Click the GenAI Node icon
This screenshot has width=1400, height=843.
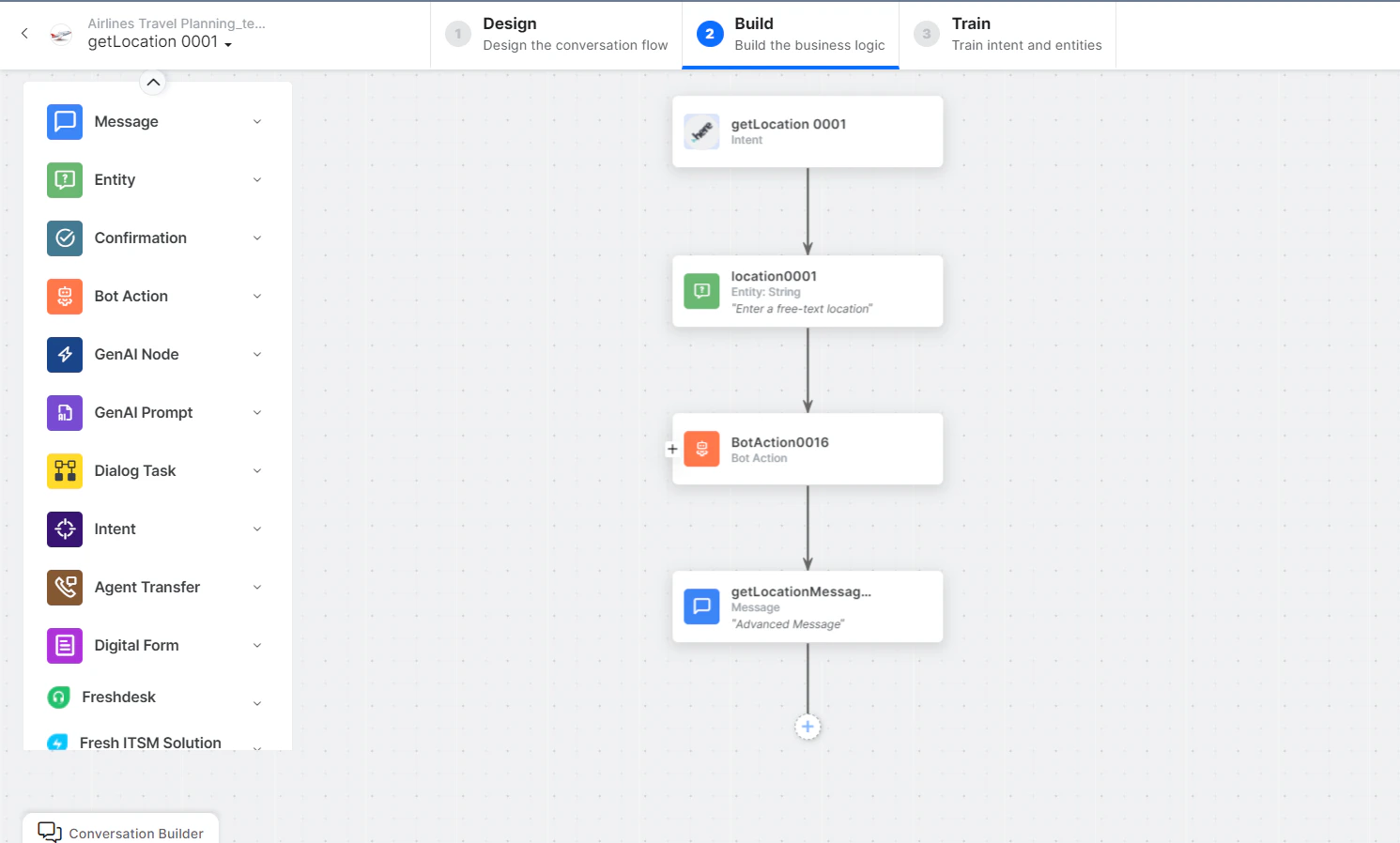click(x=64, y=354)
